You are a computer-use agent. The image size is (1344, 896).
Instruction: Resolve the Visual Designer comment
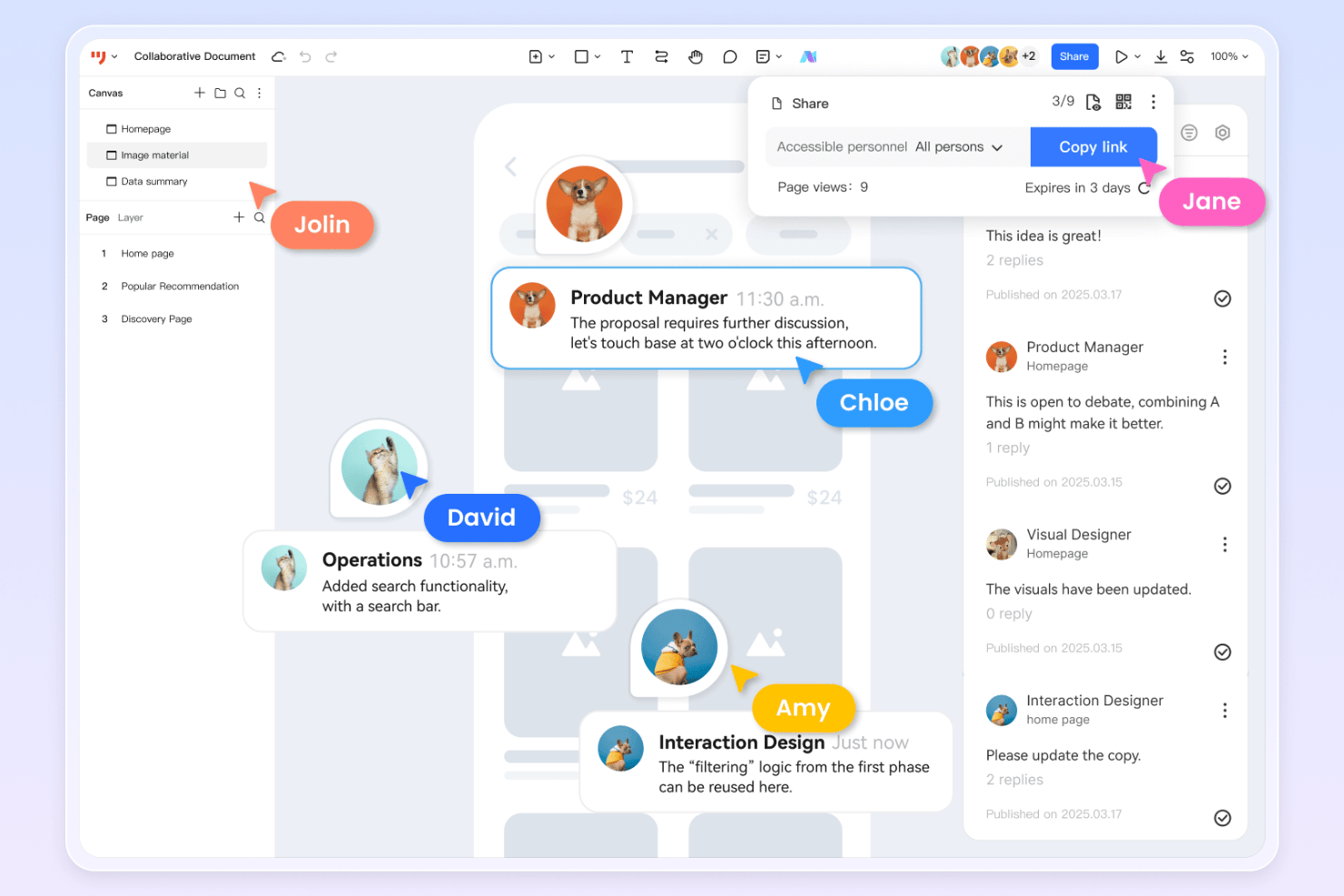[1222, 652]
